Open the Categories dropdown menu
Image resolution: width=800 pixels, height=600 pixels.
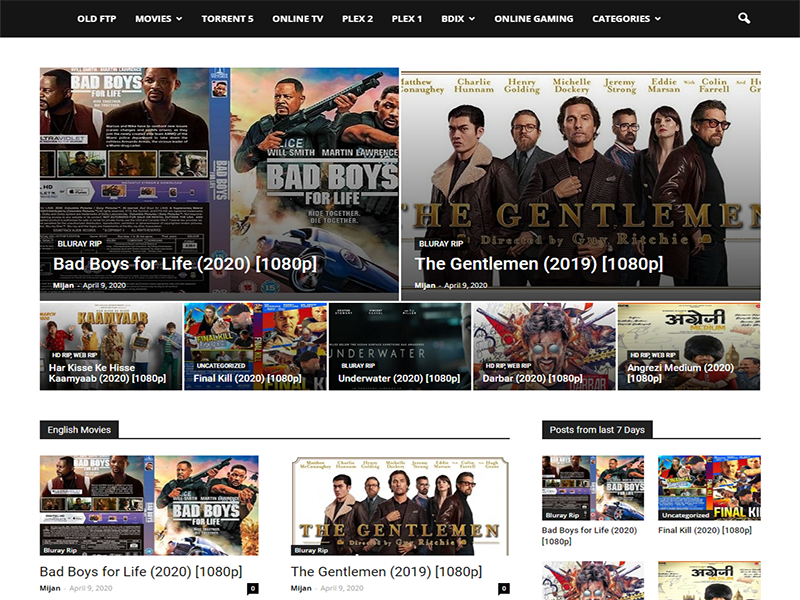[x=626, y=19]
